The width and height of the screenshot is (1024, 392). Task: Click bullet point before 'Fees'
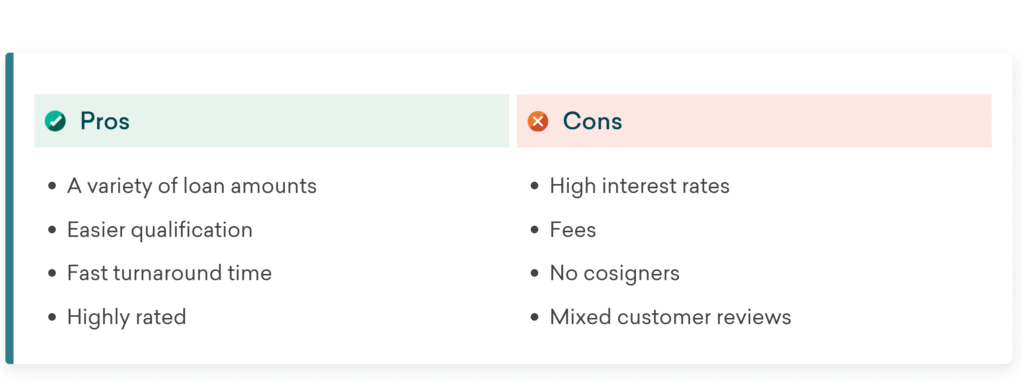point(535,230)
